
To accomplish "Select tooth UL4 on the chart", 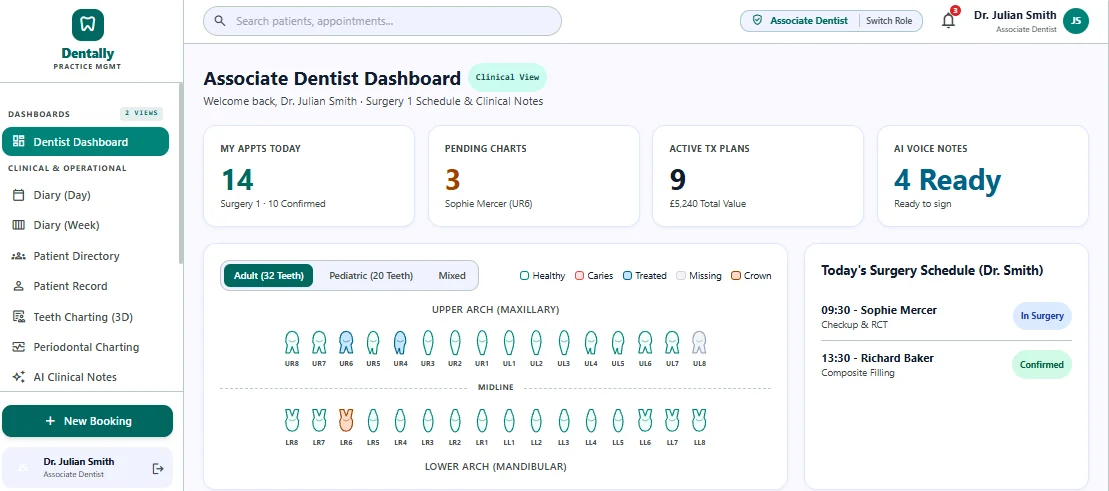I will [x=591, y=342].
